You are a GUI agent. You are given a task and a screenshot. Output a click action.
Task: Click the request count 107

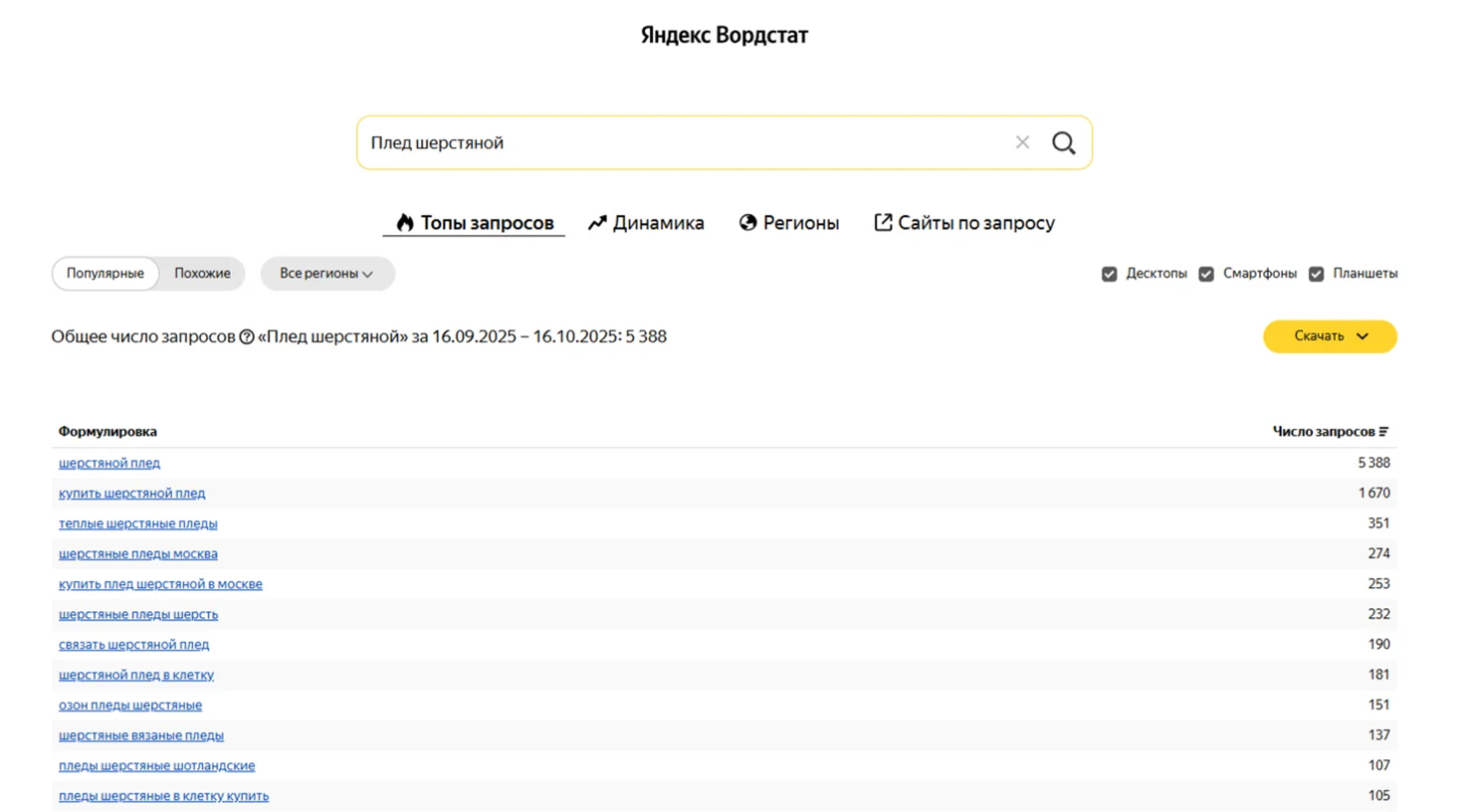[x=1378, y=766]
